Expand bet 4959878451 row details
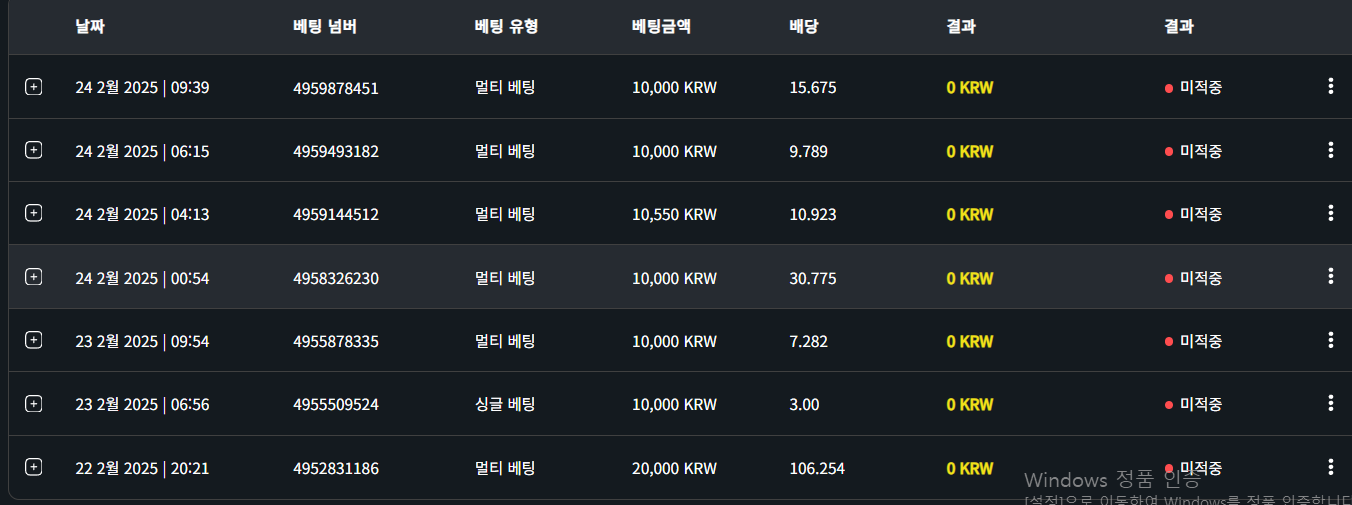 tap(33, 87)
